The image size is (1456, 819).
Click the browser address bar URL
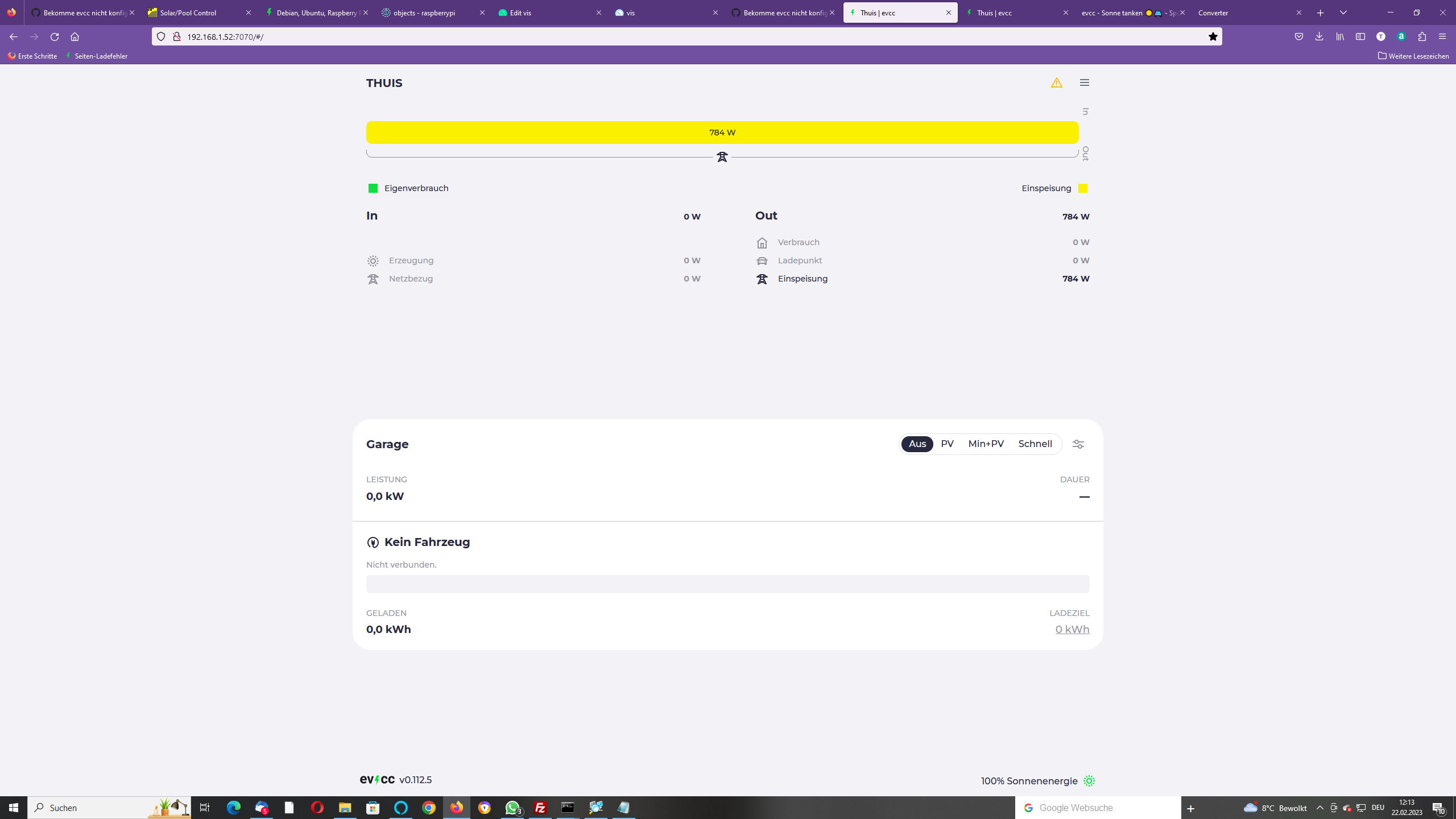click(225, 37)
